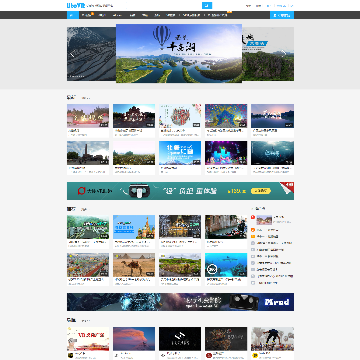
Task: Open the factory smokestack video thumbnail
Action: 88,153
